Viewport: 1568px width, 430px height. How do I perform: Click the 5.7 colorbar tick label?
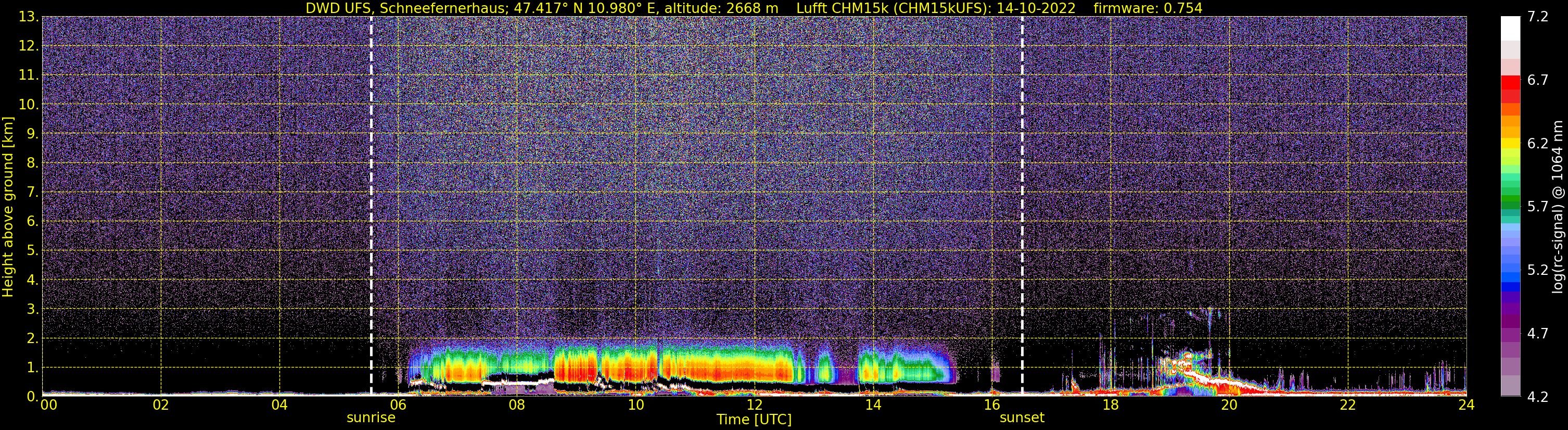click(1538, 207)
